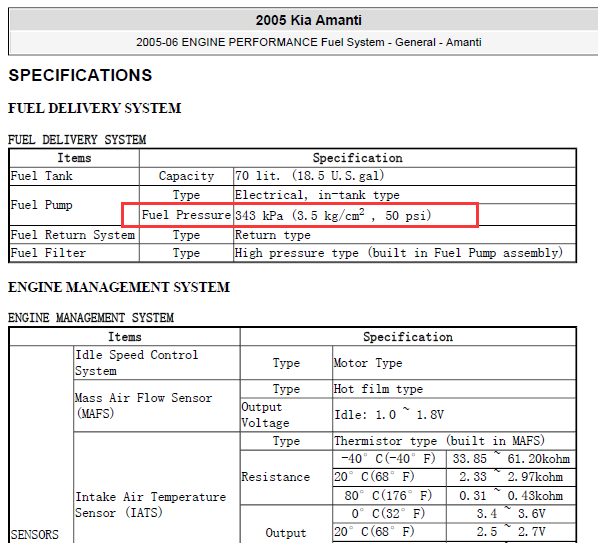The image size is (598, 543).
Task: Click the 'SPECIFICATIONS' heading
Action: tap(80, 75)
